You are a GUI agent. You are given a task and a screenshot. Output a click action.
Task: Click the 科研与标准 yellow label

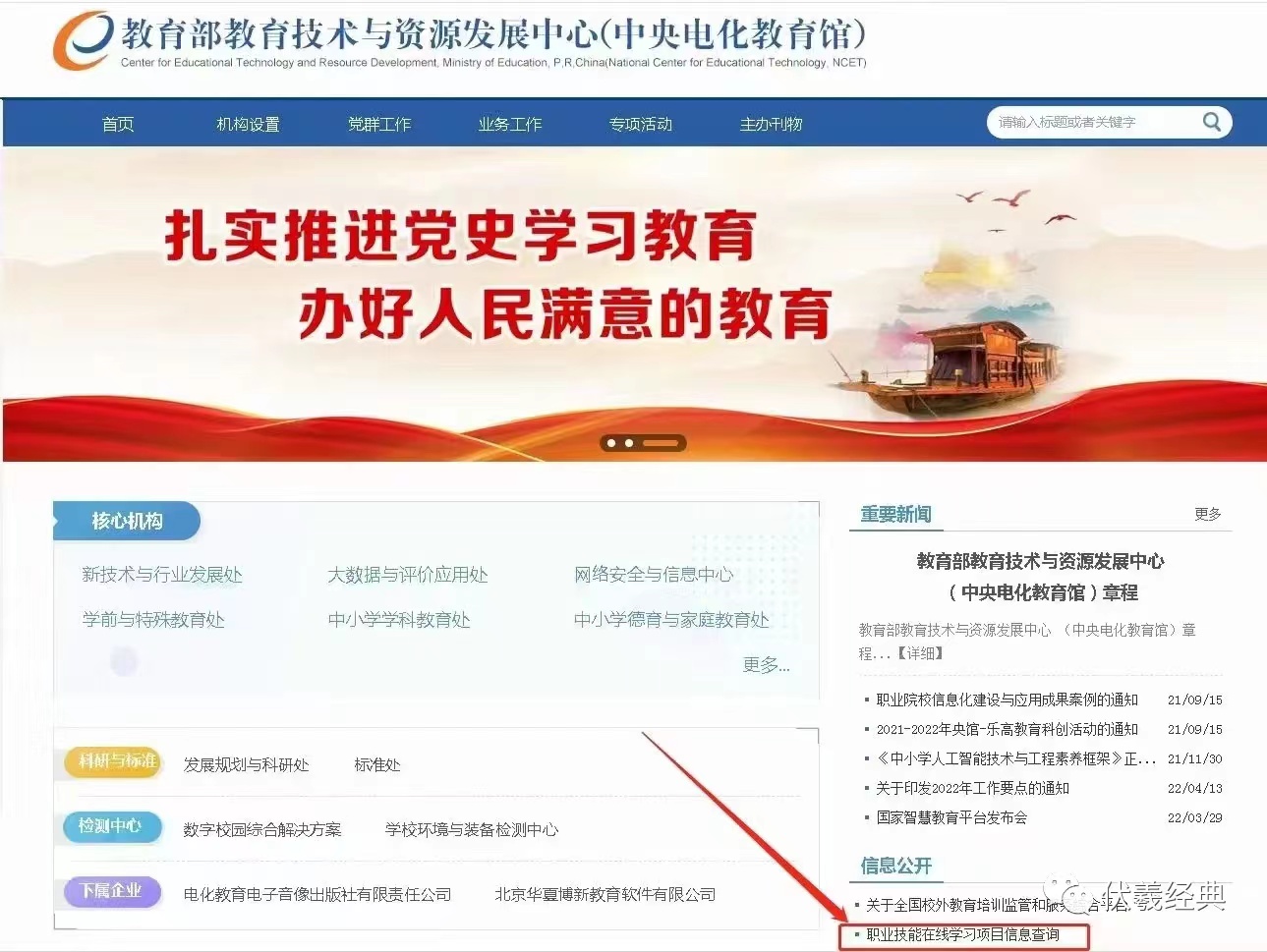(x=114, y=761)
